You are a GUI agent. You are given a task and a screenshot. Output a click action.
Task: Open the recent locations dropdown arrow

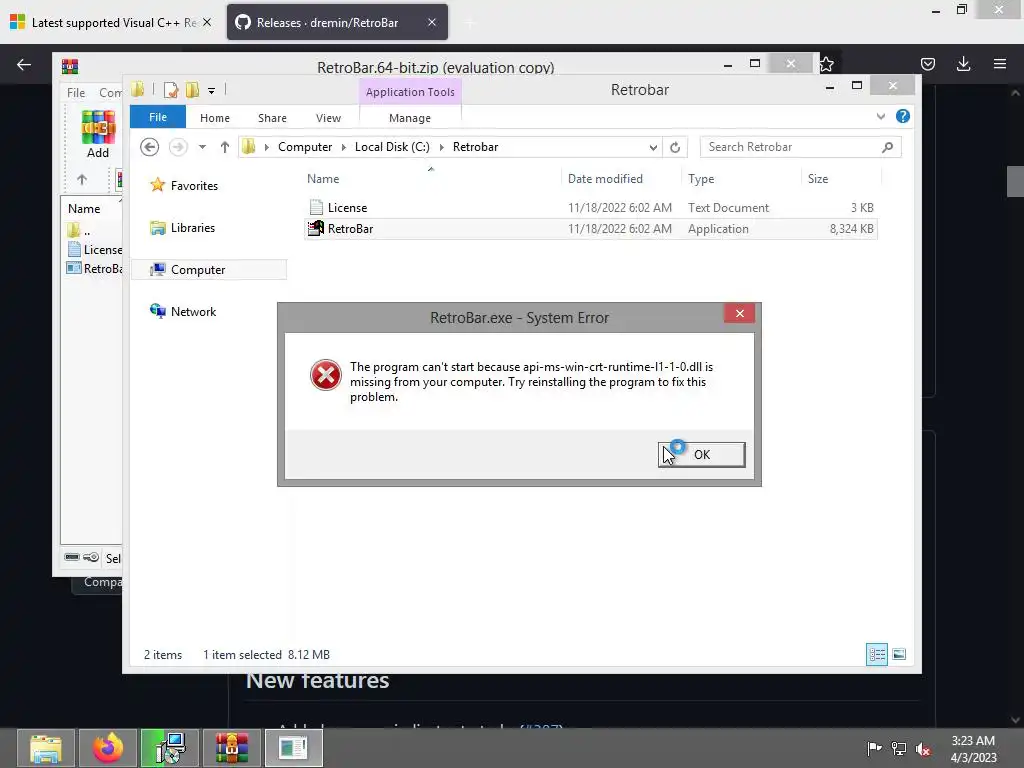coord(202,147)
